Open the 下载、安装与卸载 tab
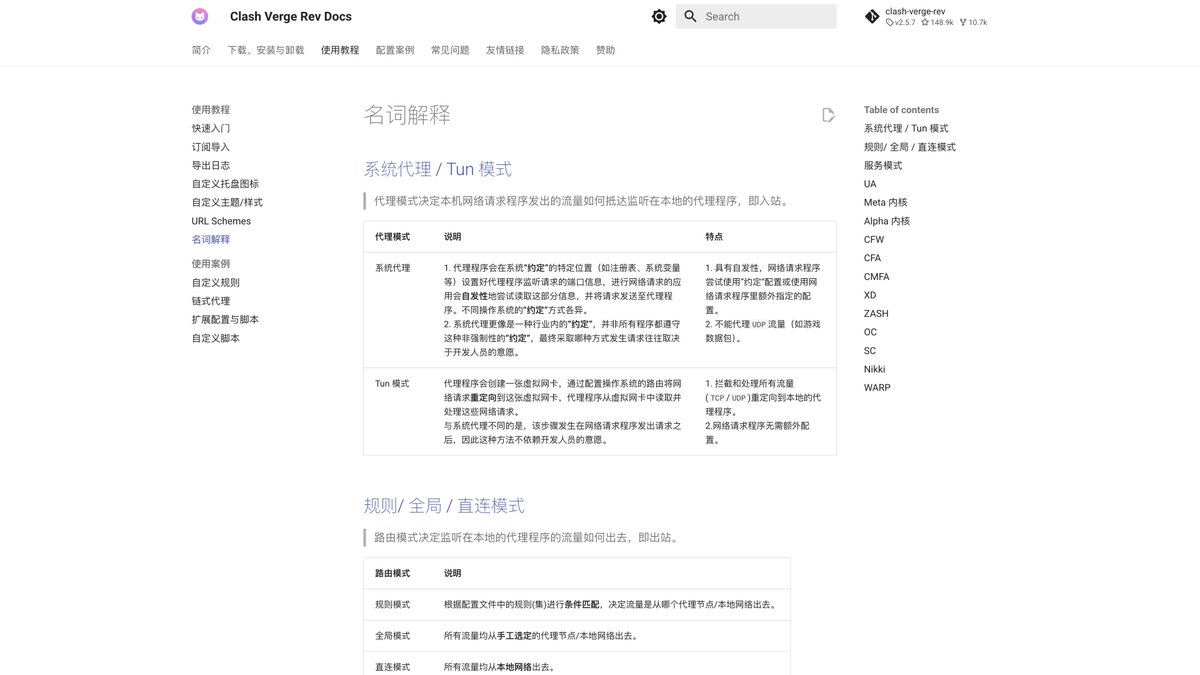 (x=266, y=50)
